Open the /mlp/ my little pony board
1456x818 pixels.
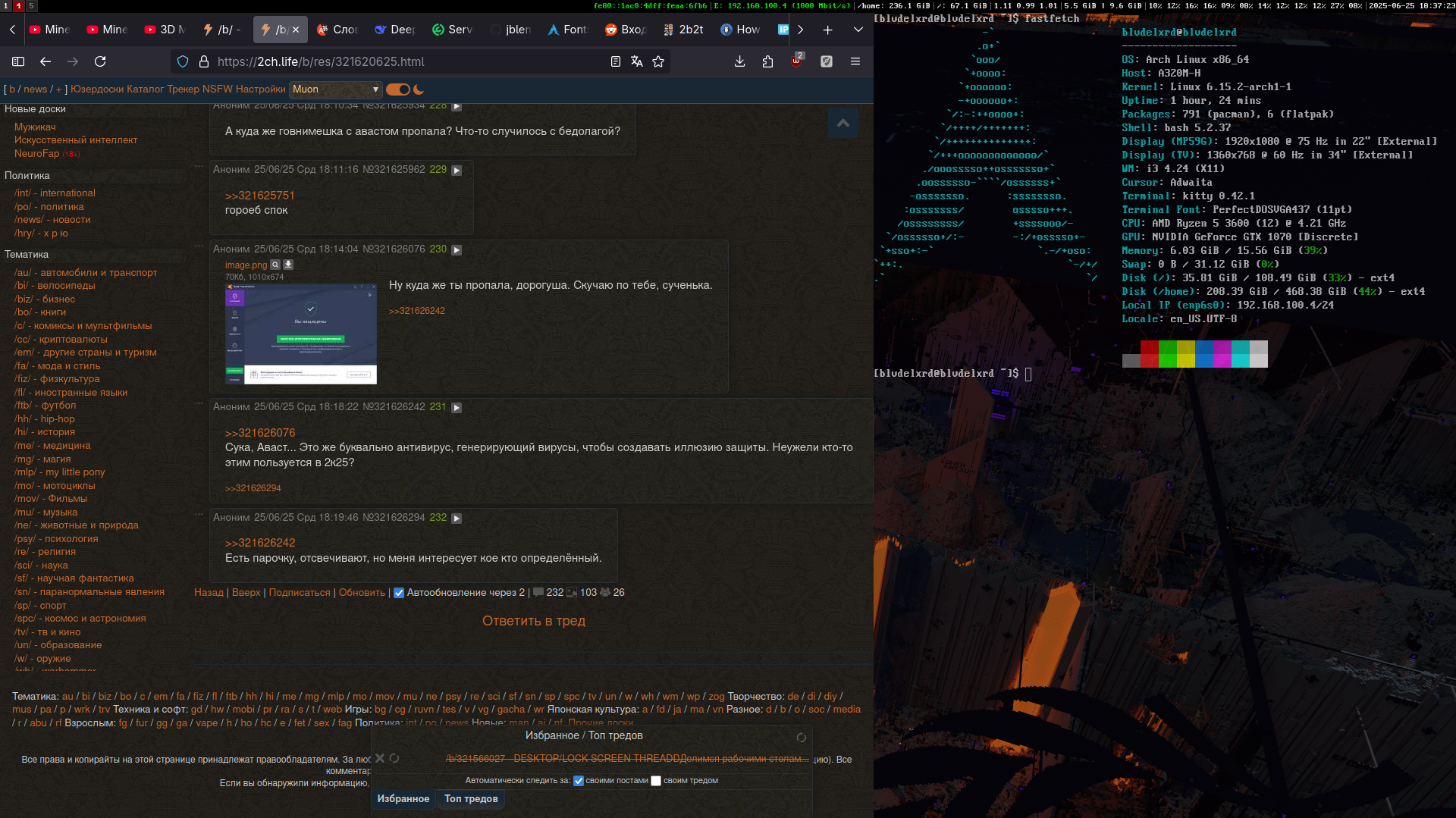(x=60, y=472)
